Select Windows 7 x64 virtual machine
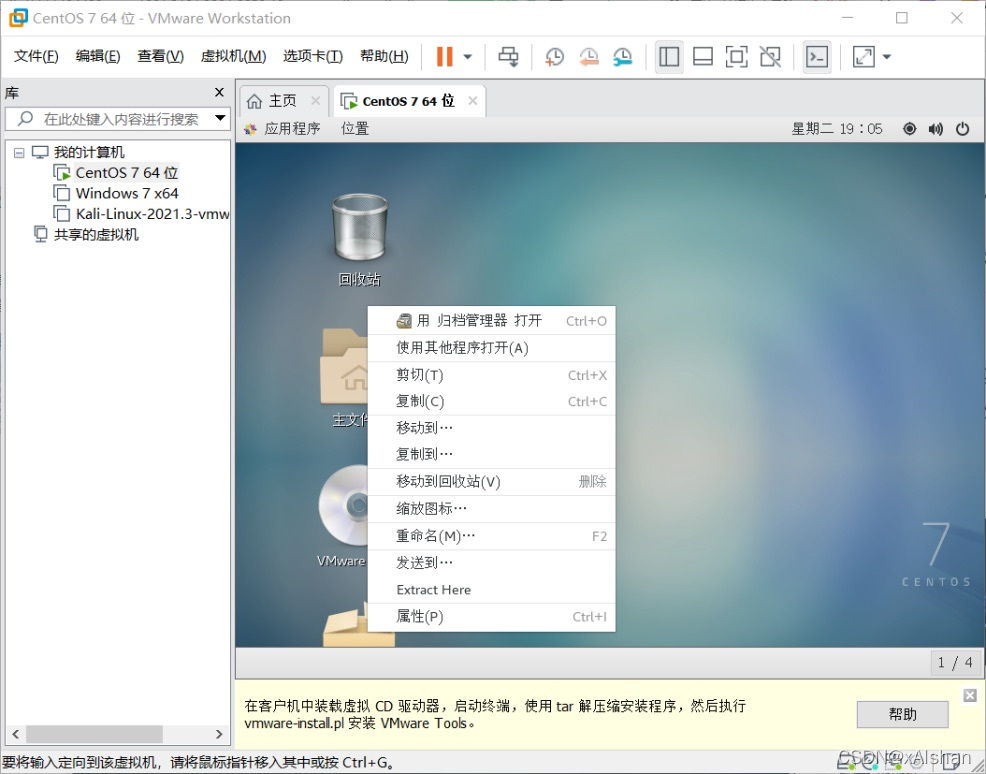986x774 pixels. [126, 193]
